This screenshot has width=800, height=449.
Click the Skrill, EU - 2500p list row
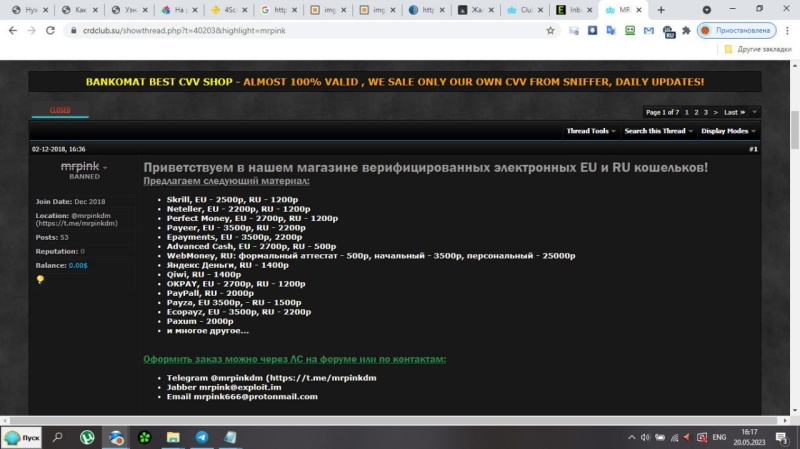coord(232,199)
